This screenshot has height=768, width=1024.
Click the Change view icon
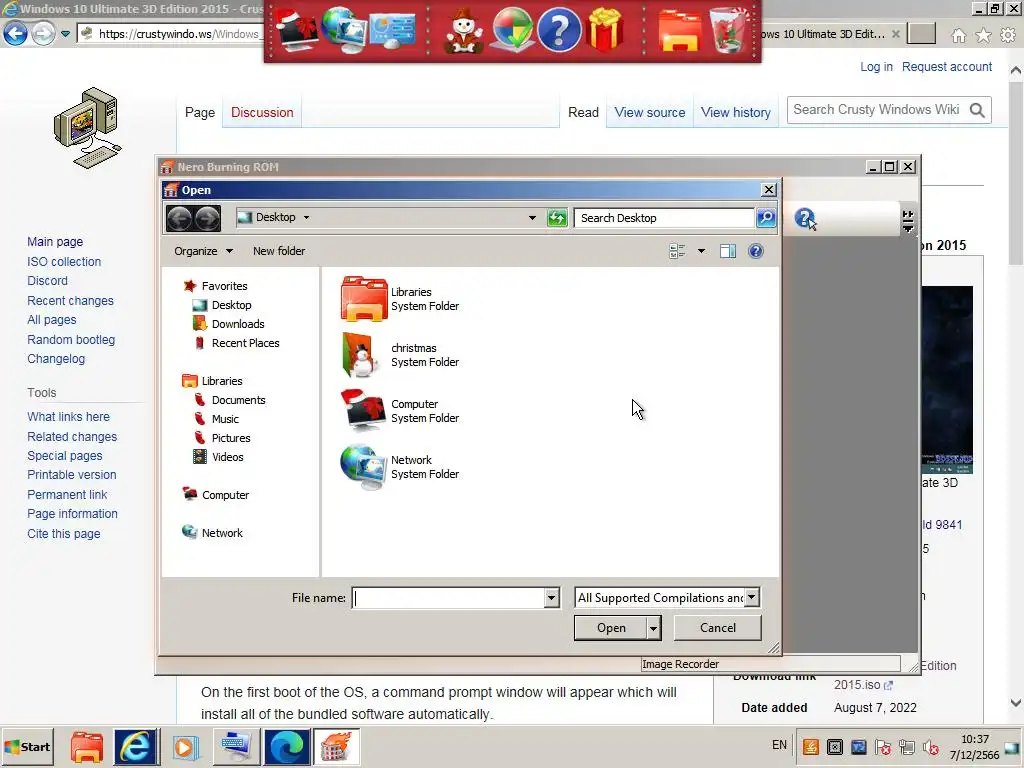coord(677,251)
